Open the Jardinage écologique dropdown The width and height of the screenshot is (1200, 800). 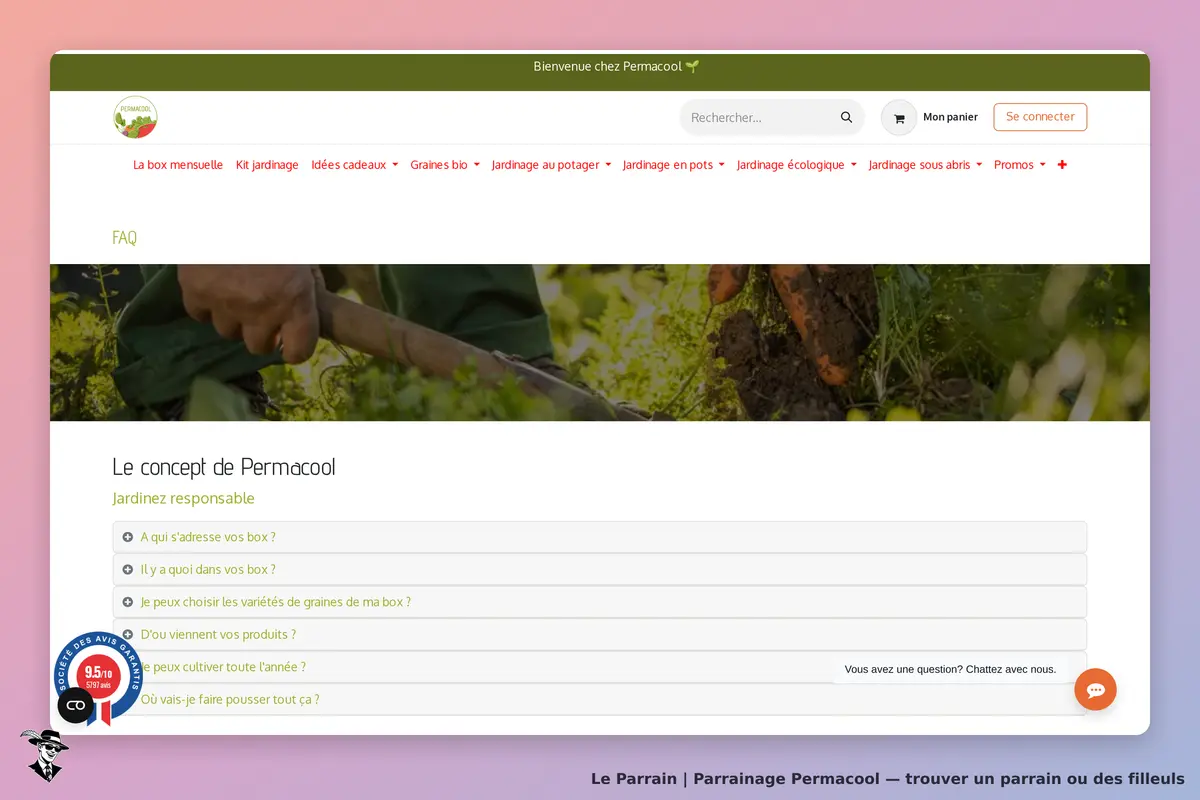pos(796,165)
